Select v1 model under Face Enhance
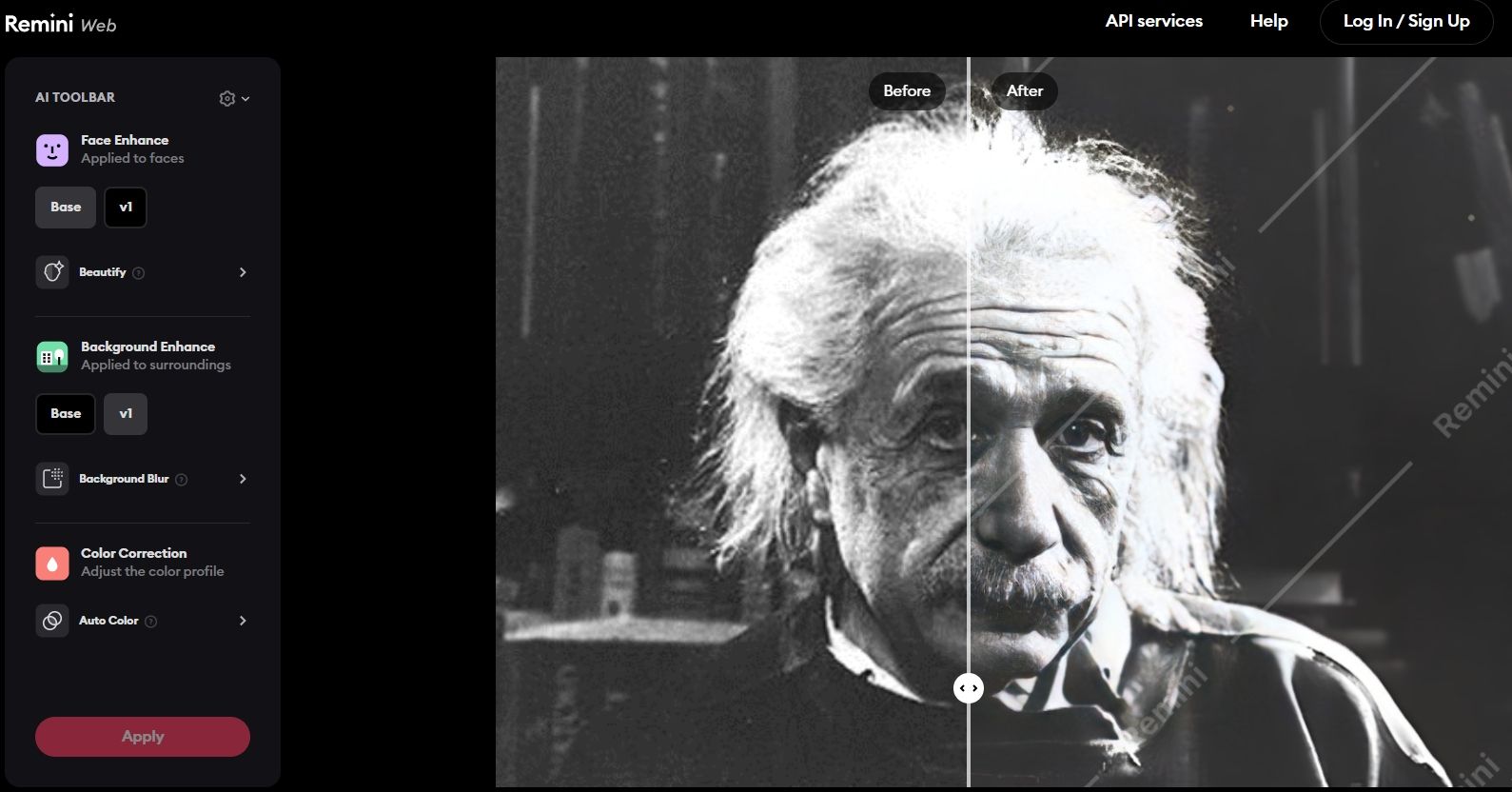Viewport: 1512px width, 792px height. click(126, 208)
